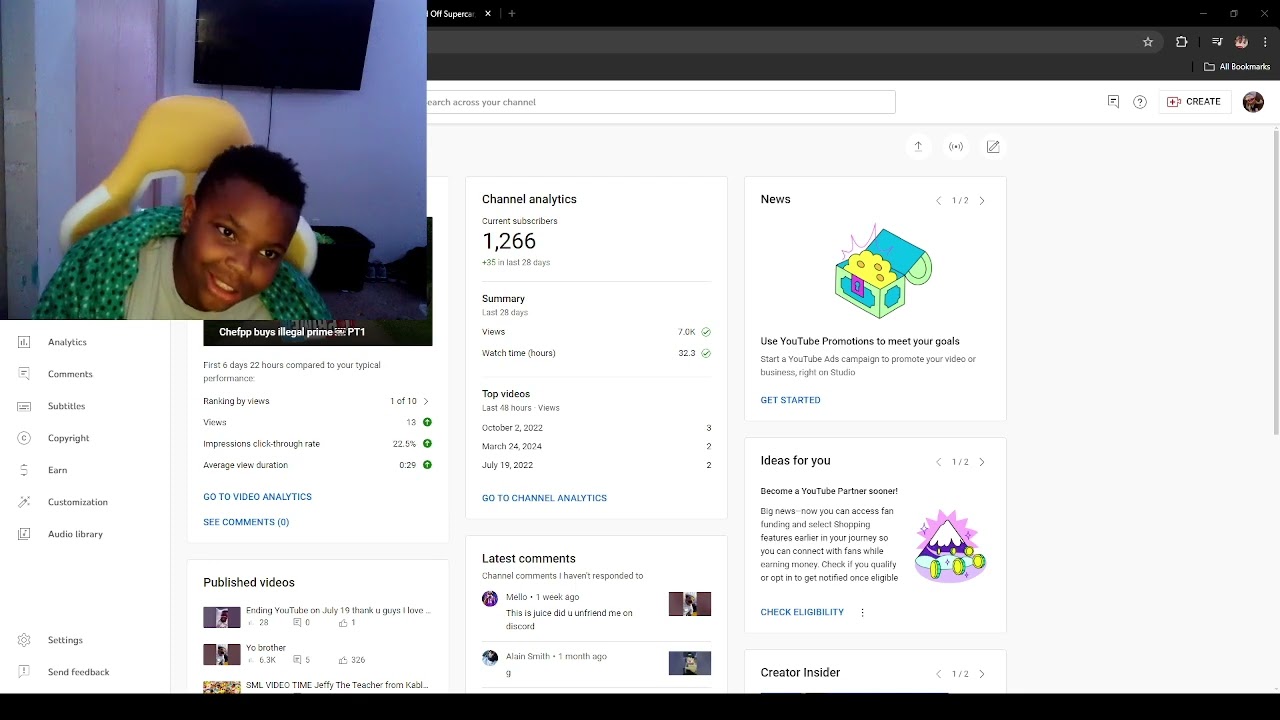The height and width of the screenshot is (720, 1280).
Task: Open the Audio library sidebar icon
Action: pyautogui.click(x=24, y=534)
